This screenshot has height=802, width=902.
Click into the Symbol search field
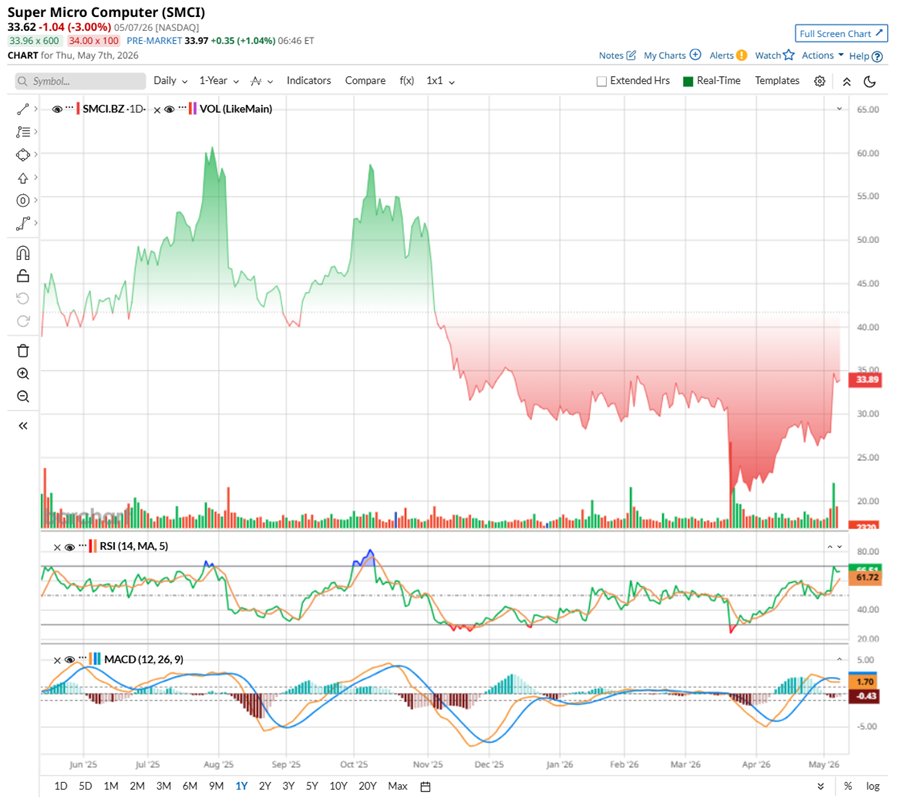(x=81, y=81)
